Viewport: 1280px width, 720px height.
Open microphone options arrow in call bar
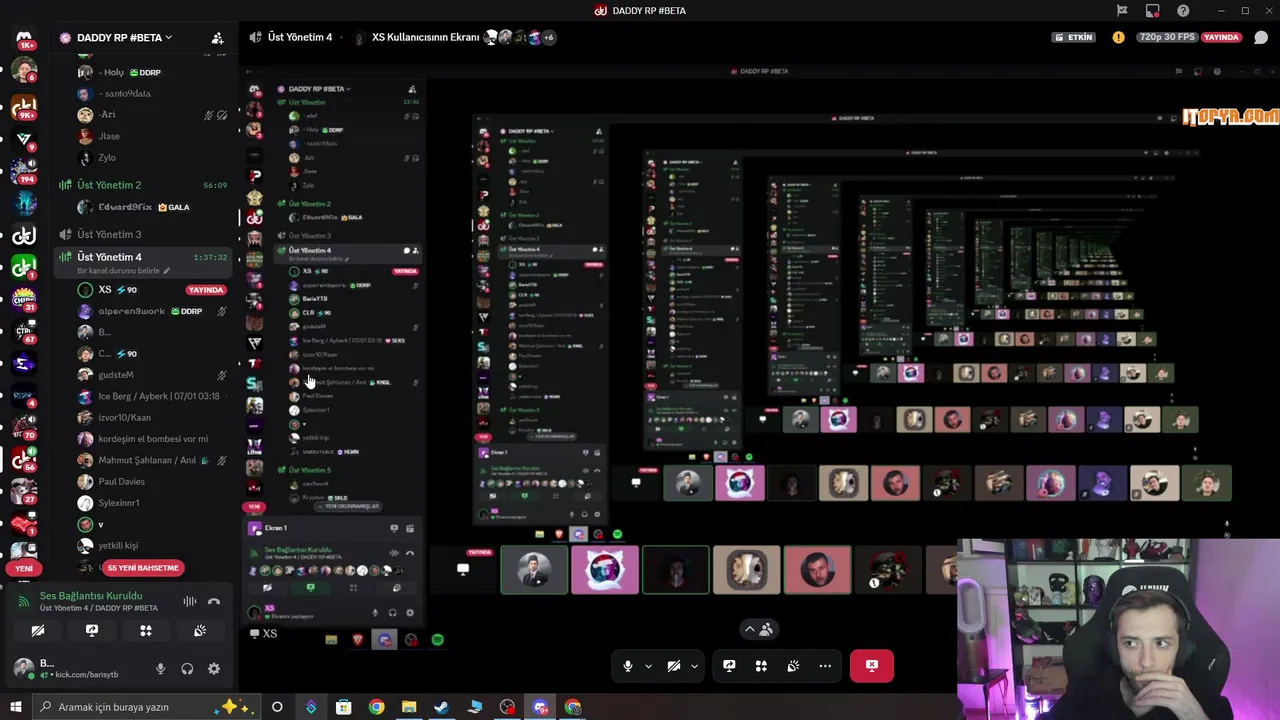(x=648, y=666)
